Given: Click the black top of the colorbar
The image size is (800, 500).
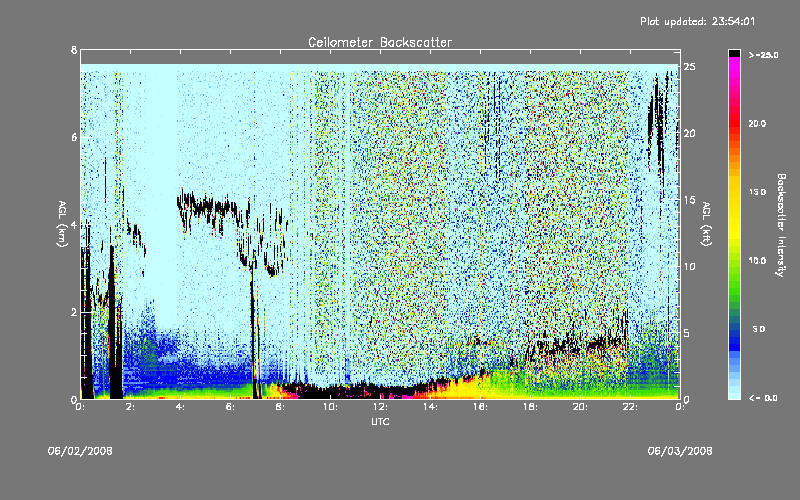Looking at the screenshot, I should click(x=734, y=53).
